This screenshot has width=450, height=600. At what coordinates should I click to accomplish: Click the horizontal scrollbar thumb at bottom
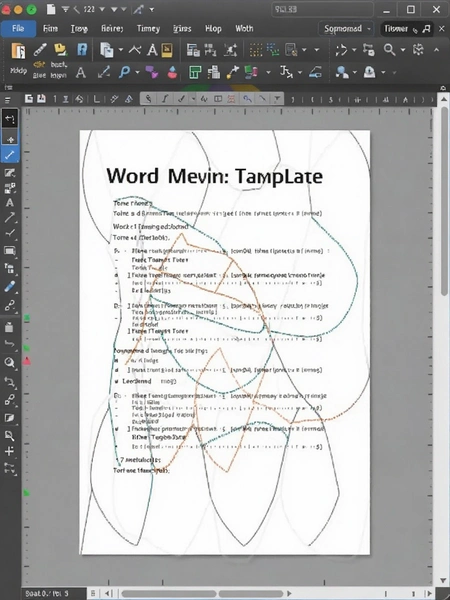pos(203,593)
